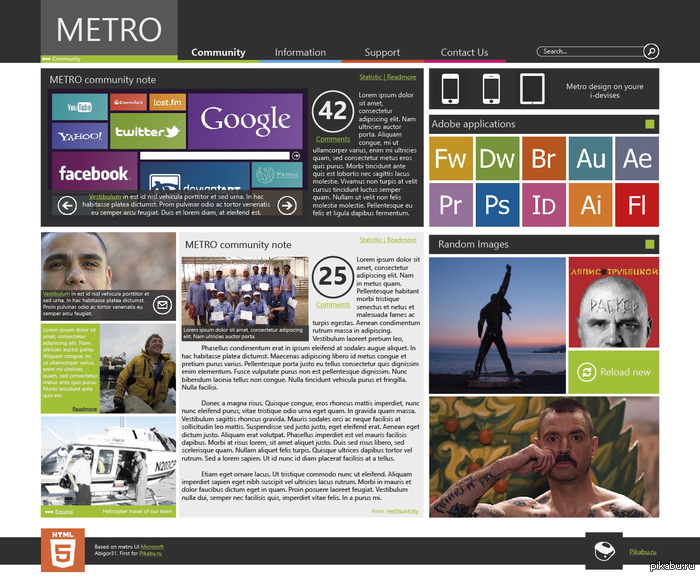
Task: Launch the Photoshop (Ps) tile
Action: 497,204
